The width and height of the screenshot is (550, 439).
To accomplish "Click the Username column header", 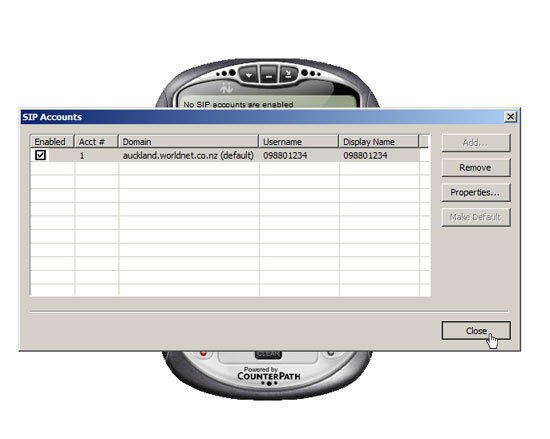I will click(299, 142).
